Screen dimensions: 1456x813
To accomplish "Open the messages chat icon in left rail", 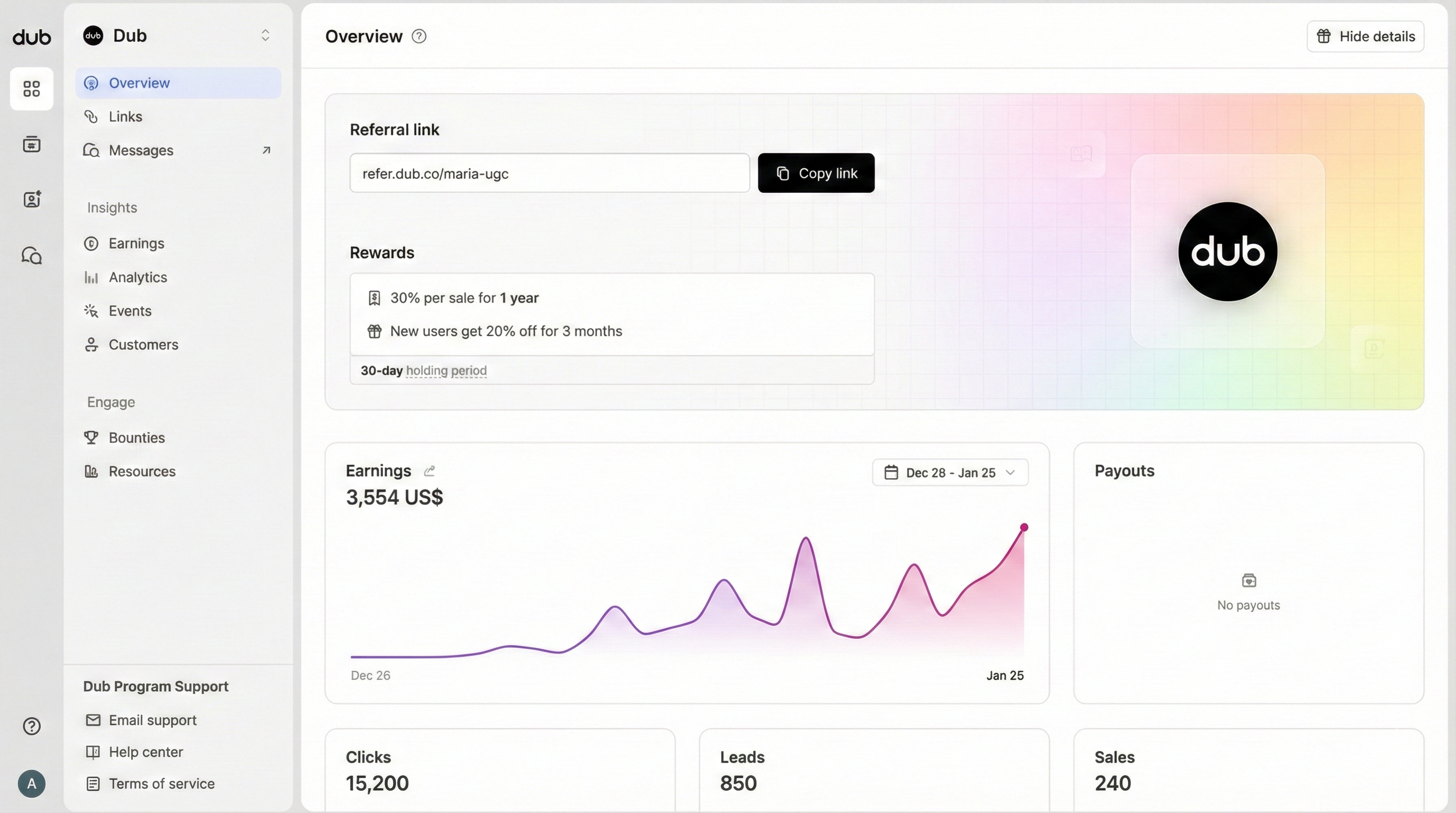I will [x=32, y=256].
